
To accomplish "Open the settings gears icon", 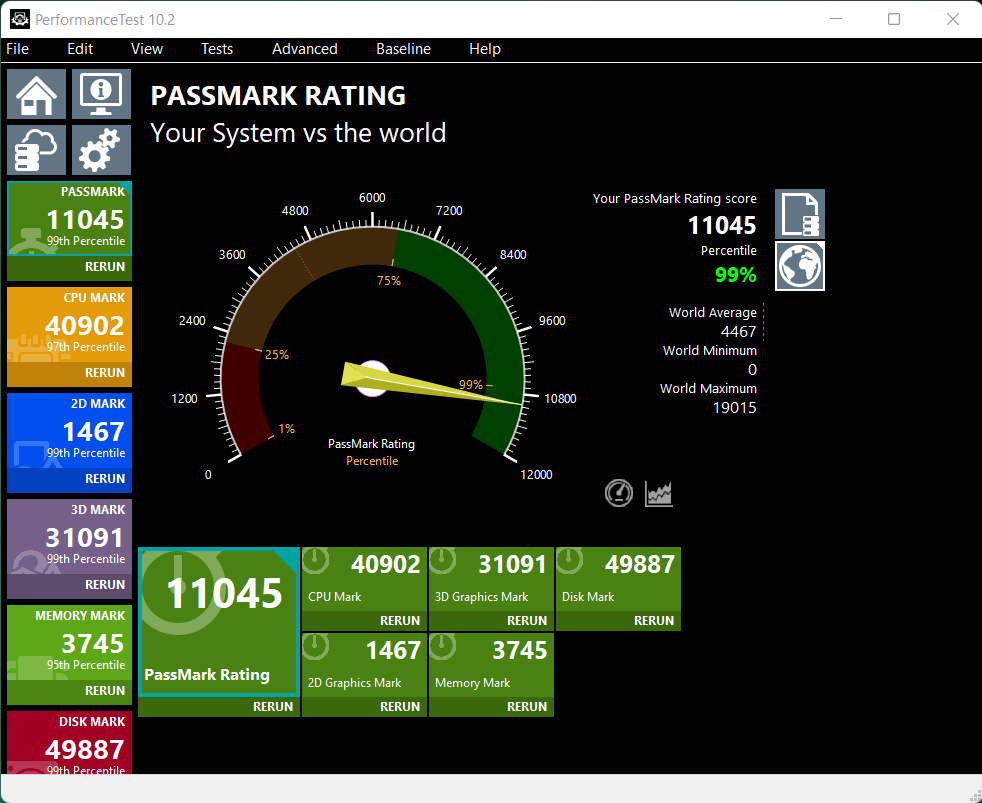I will click(101, 150).
